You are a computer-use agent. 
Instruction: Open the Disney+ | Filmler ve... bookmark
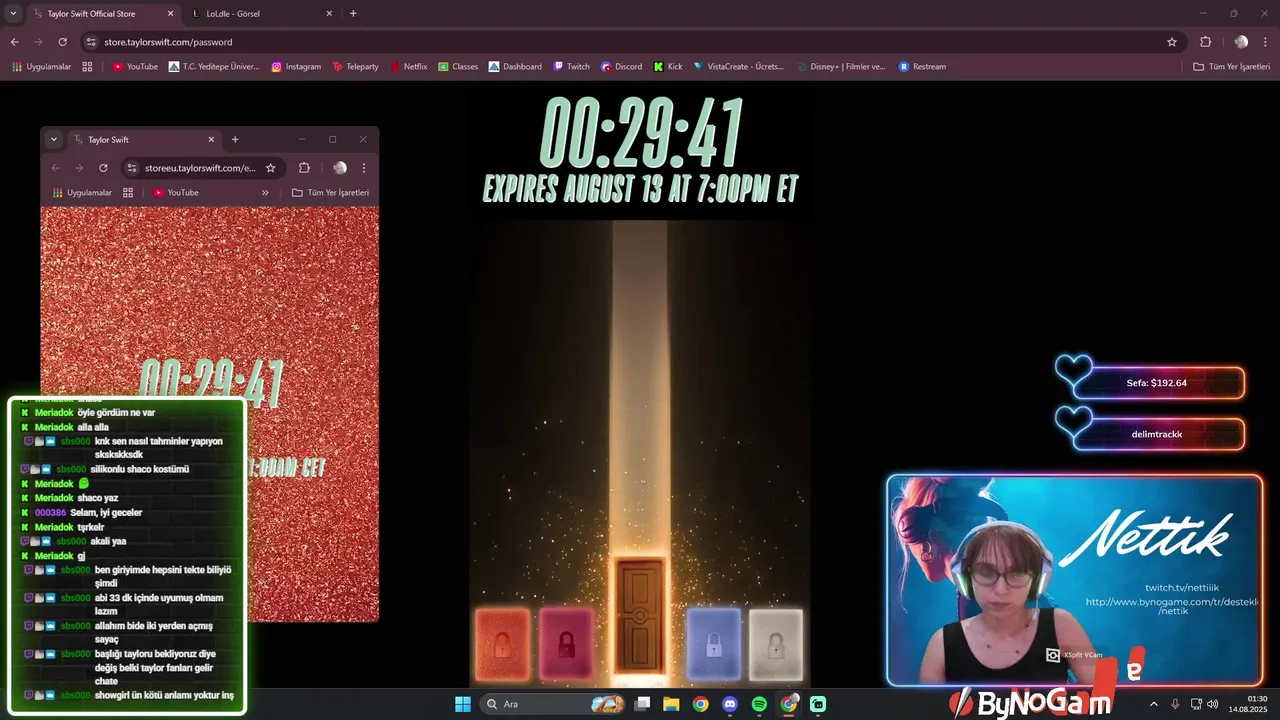tap(841, 67)
